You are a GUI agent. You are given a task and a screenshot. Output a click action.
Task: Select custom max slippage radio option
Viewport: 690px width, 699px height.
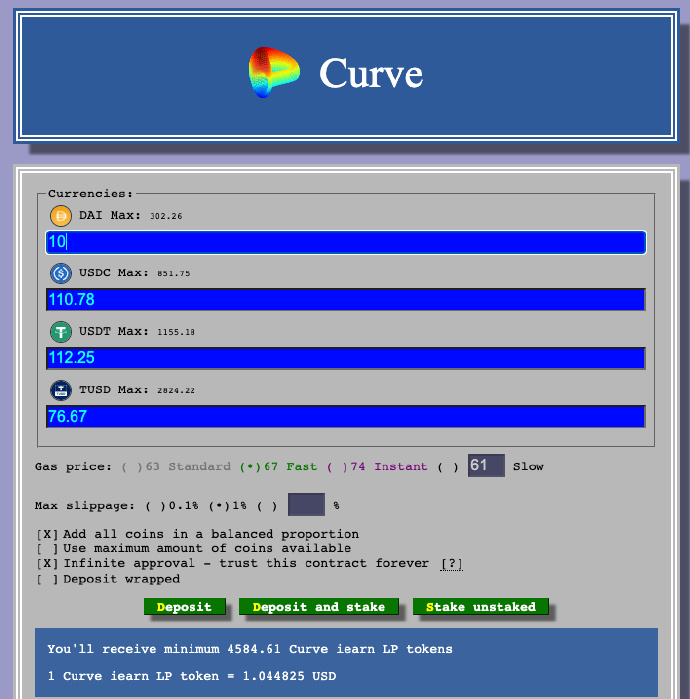267,506
